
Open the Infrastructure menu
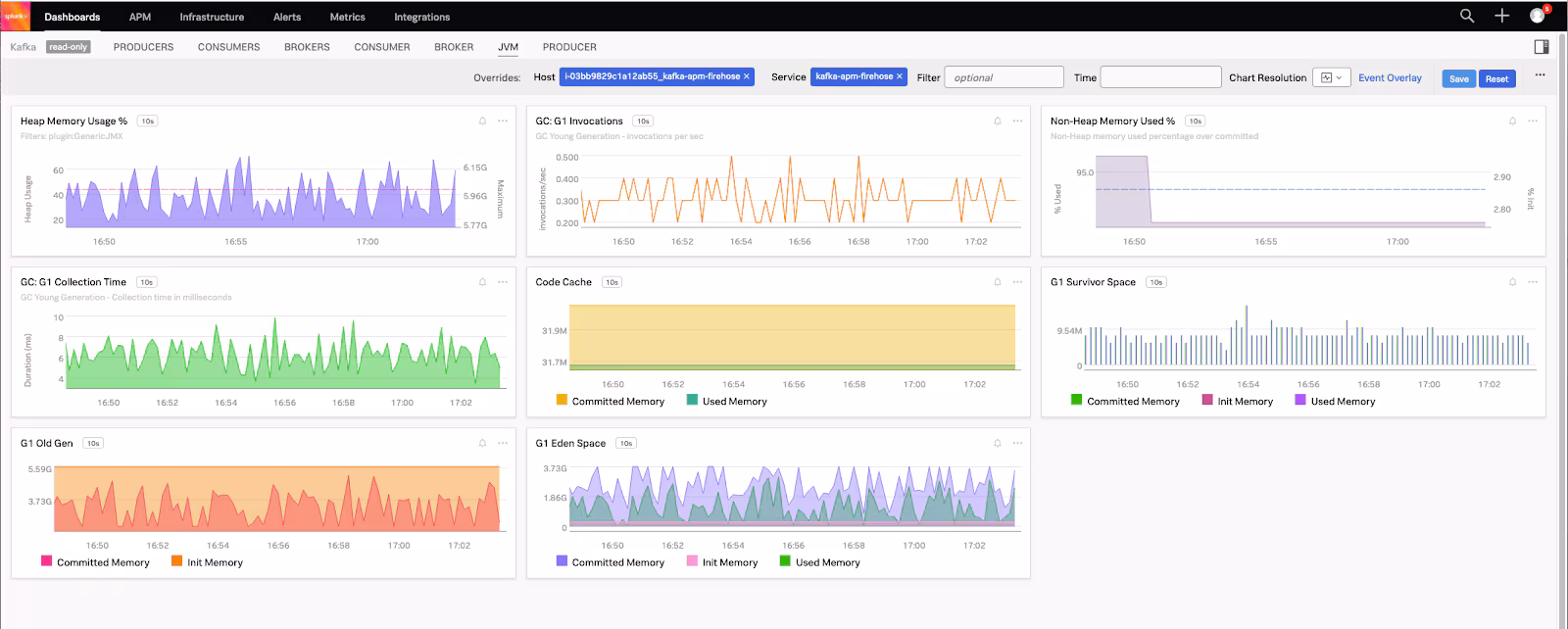point(212,17)
